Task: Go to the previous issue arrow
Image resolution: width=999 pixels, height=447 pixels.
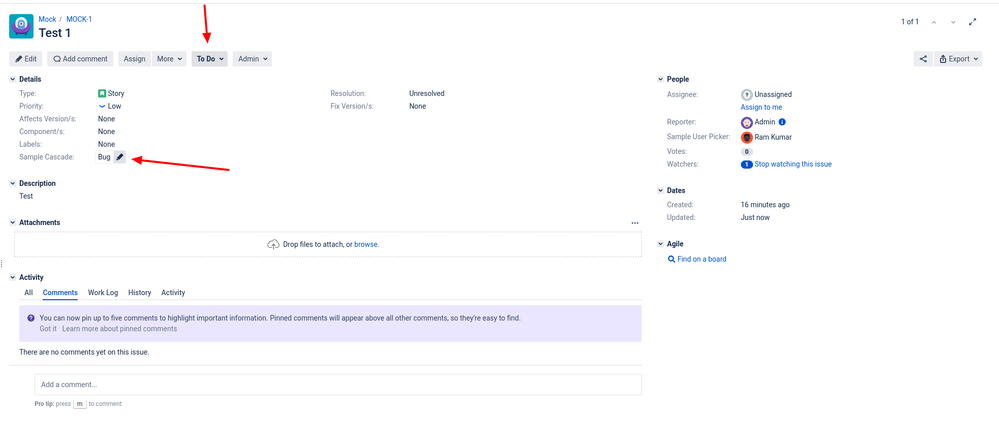Action: coord(933,22)
